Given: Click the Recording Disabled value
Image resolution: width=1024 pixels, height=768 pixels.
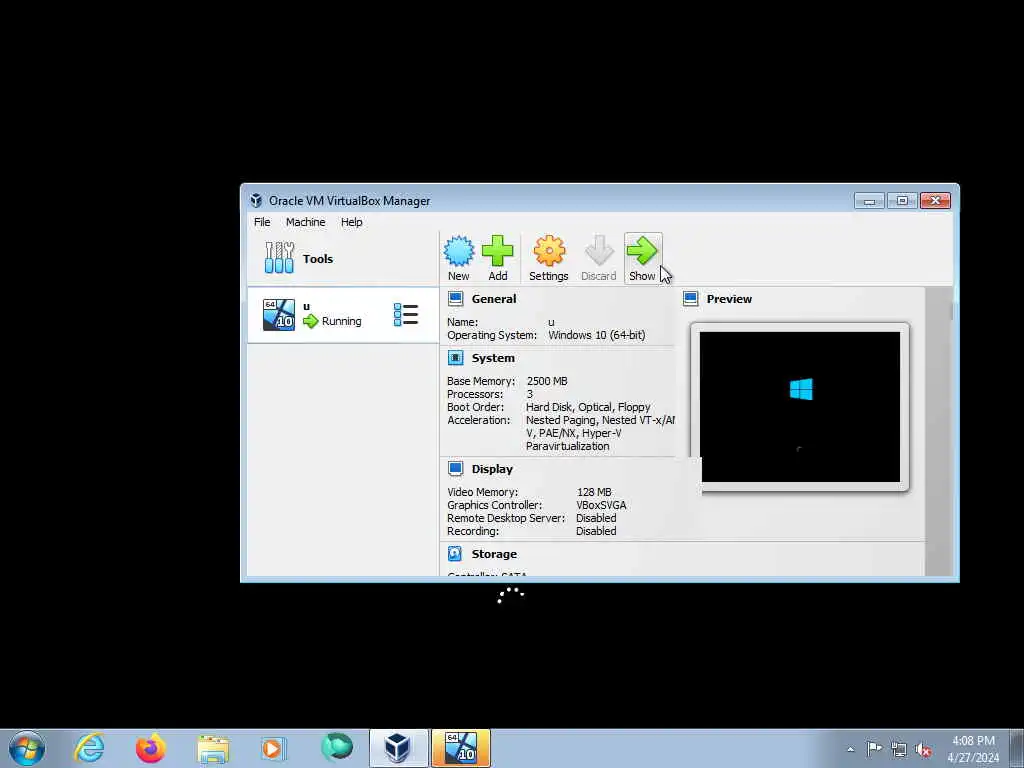Looking at the screenshot, I should click(x=596, y=531).
